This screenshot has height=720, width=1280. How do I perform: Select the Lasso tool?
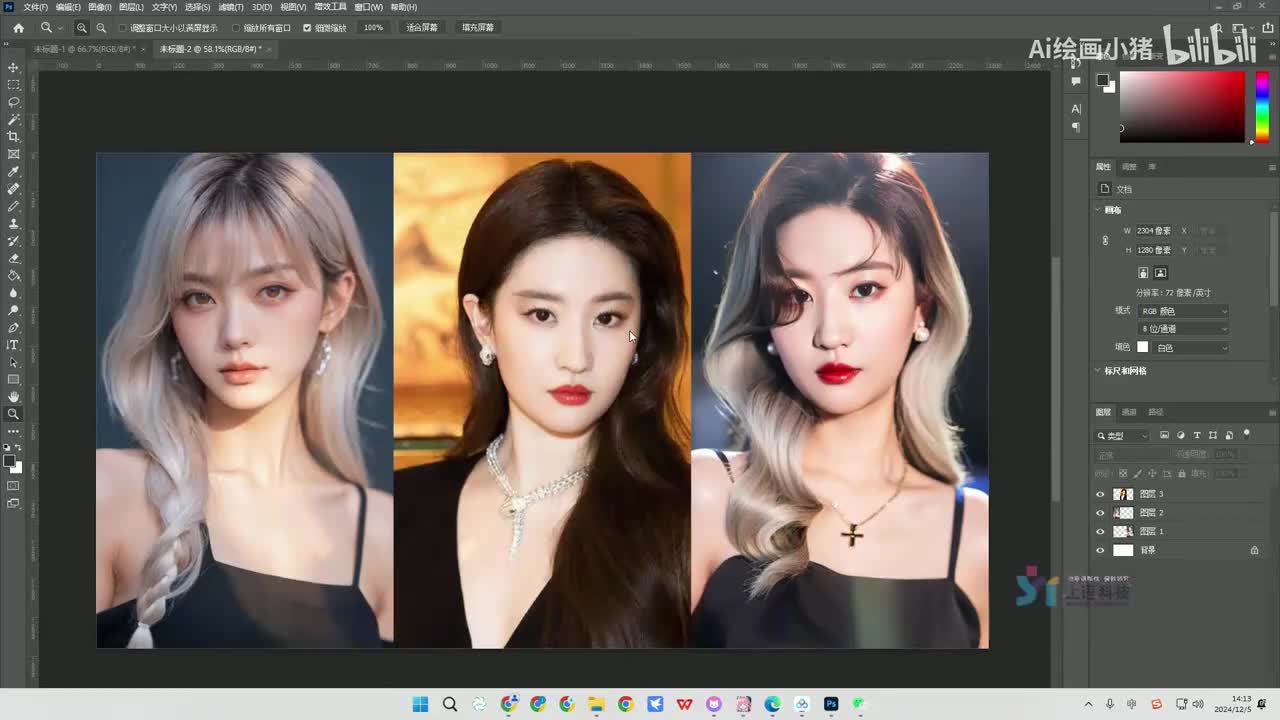pos(13,102)
